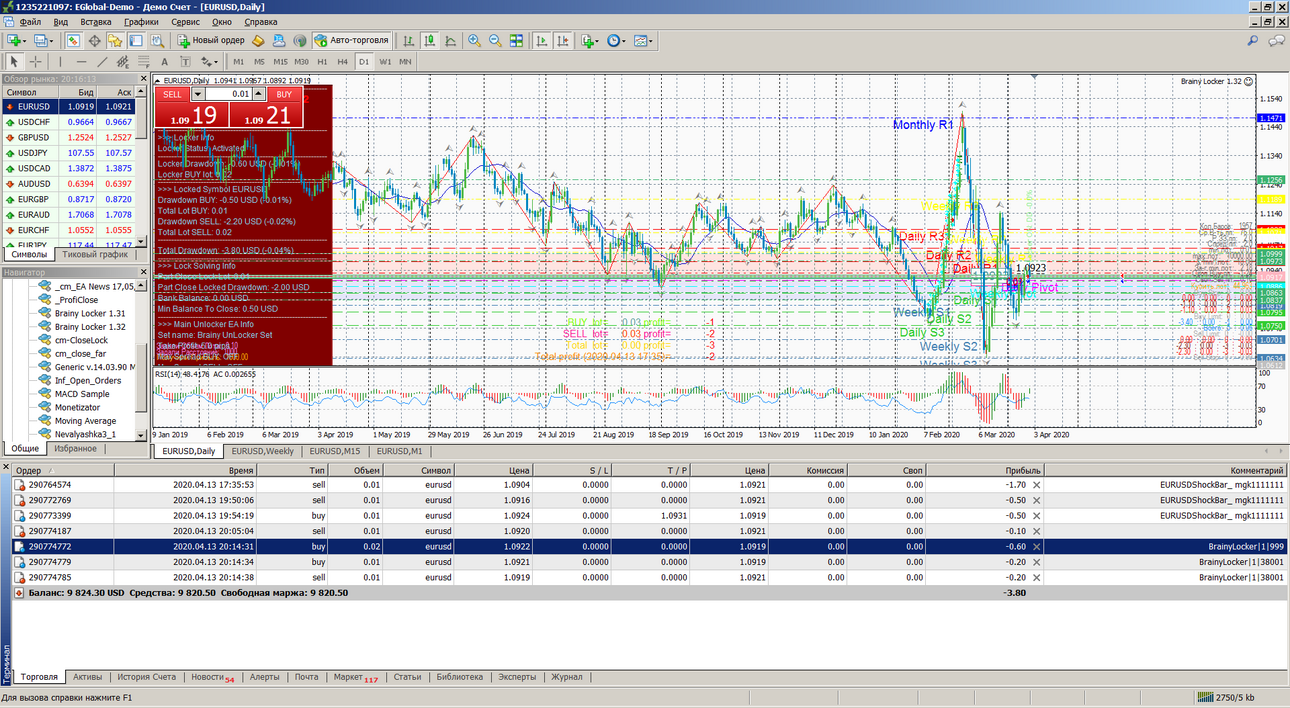Screen dimensions: 1290x708
Task: Click the Zoom Out magnifier icon
Action: click(x=495, y=41)
